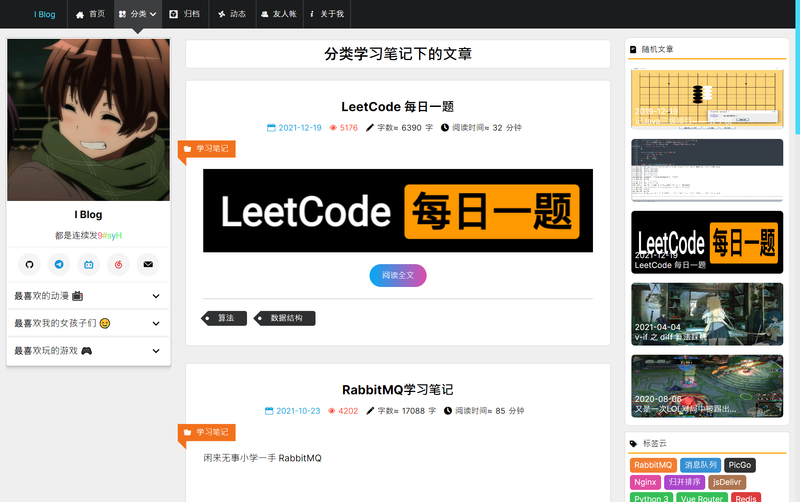Open the LeetCode 每日一题 banner image
The width and height of the screenshot is (800, 502).
pyautogui.click(x=398, y=211)
